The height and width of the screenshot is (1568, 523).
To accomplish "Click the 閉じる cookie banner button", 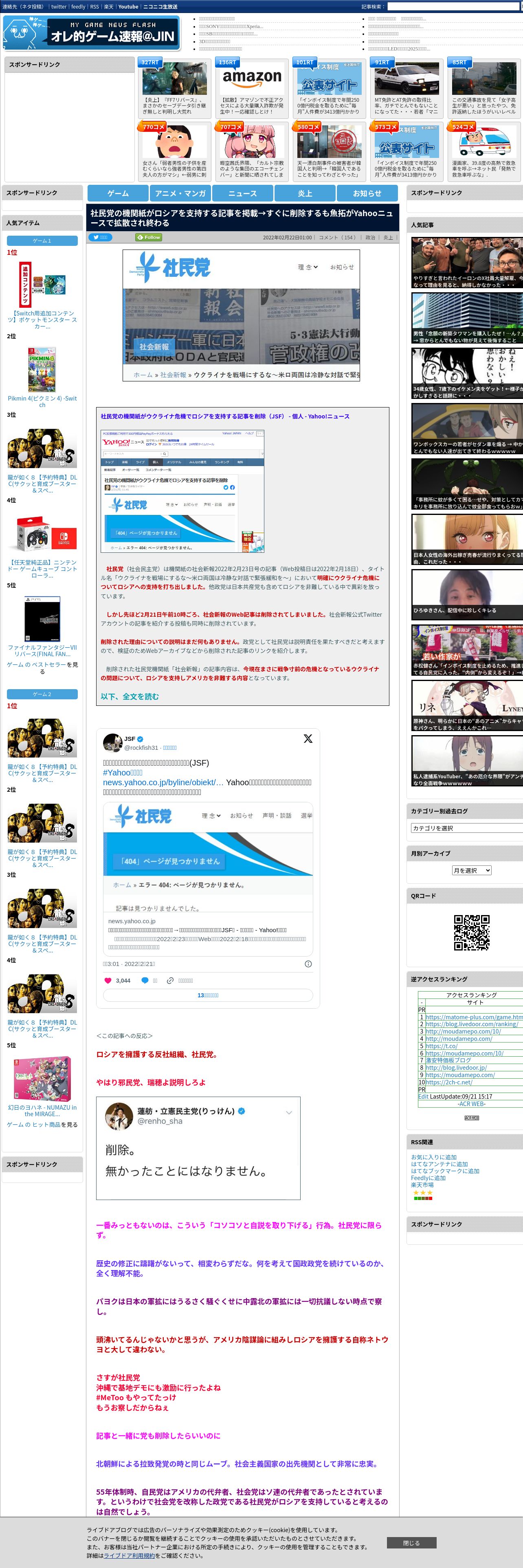I will (x=411, y=1542).
